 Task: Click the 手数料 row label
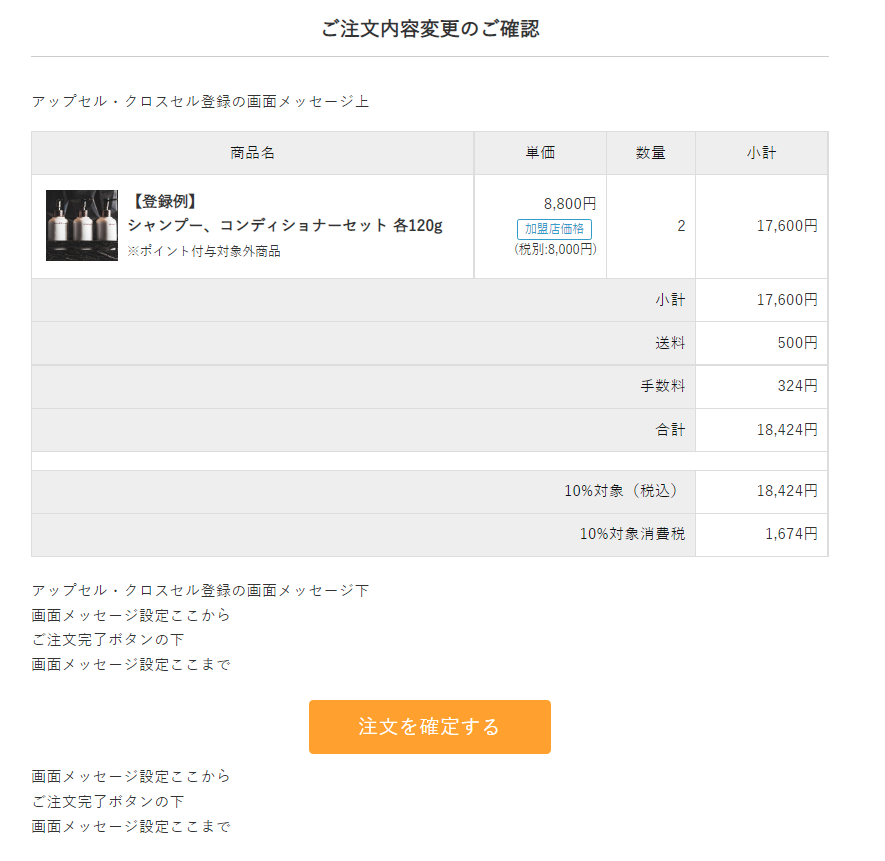662,386
